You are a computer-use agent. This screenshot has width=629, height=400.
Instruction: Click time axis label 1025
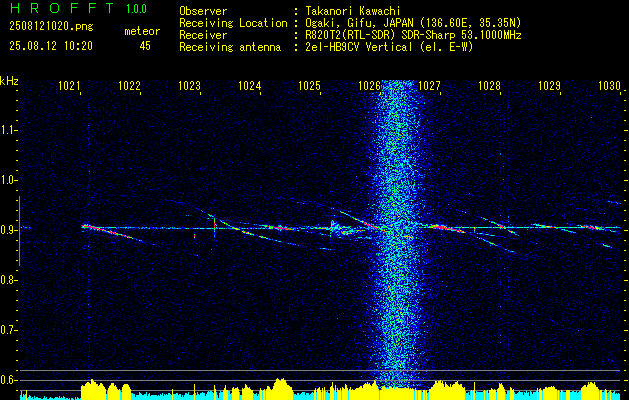tap(310, 85)
